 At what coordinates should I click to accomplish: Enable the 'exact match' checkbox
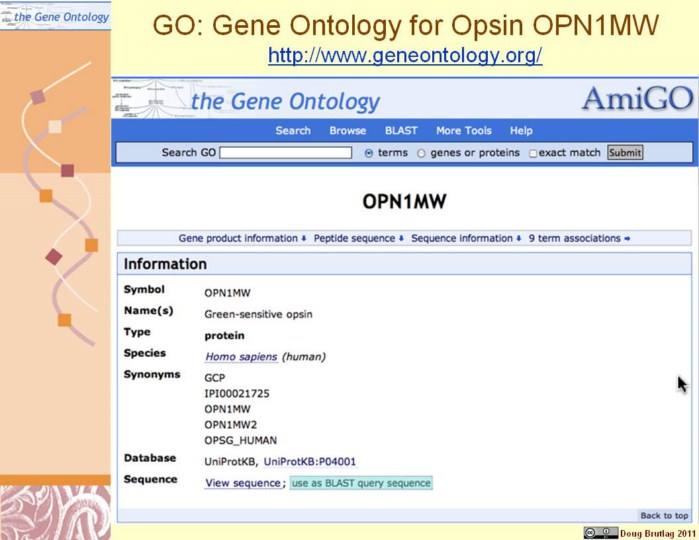(533, 153)
